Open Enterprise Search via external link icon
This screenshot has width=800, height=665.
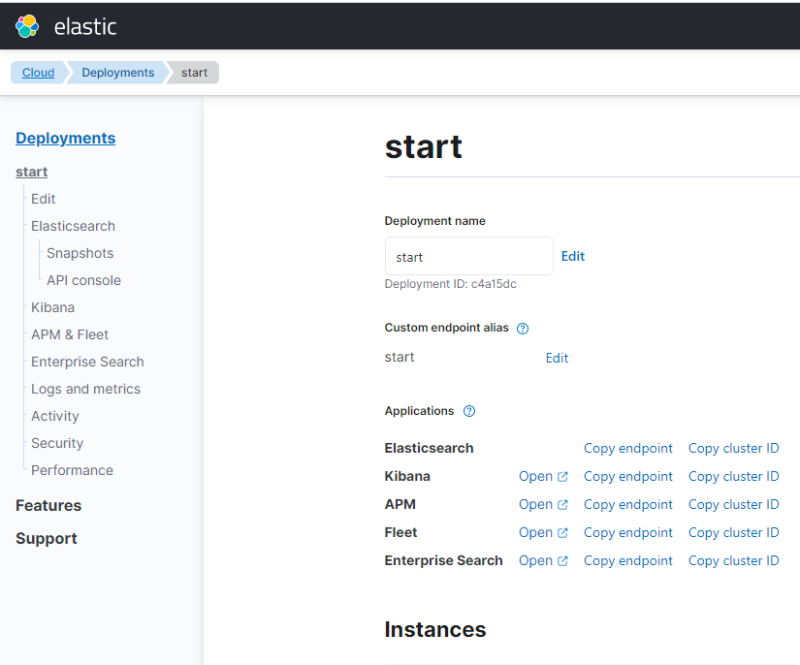click(x=562, y=561)
